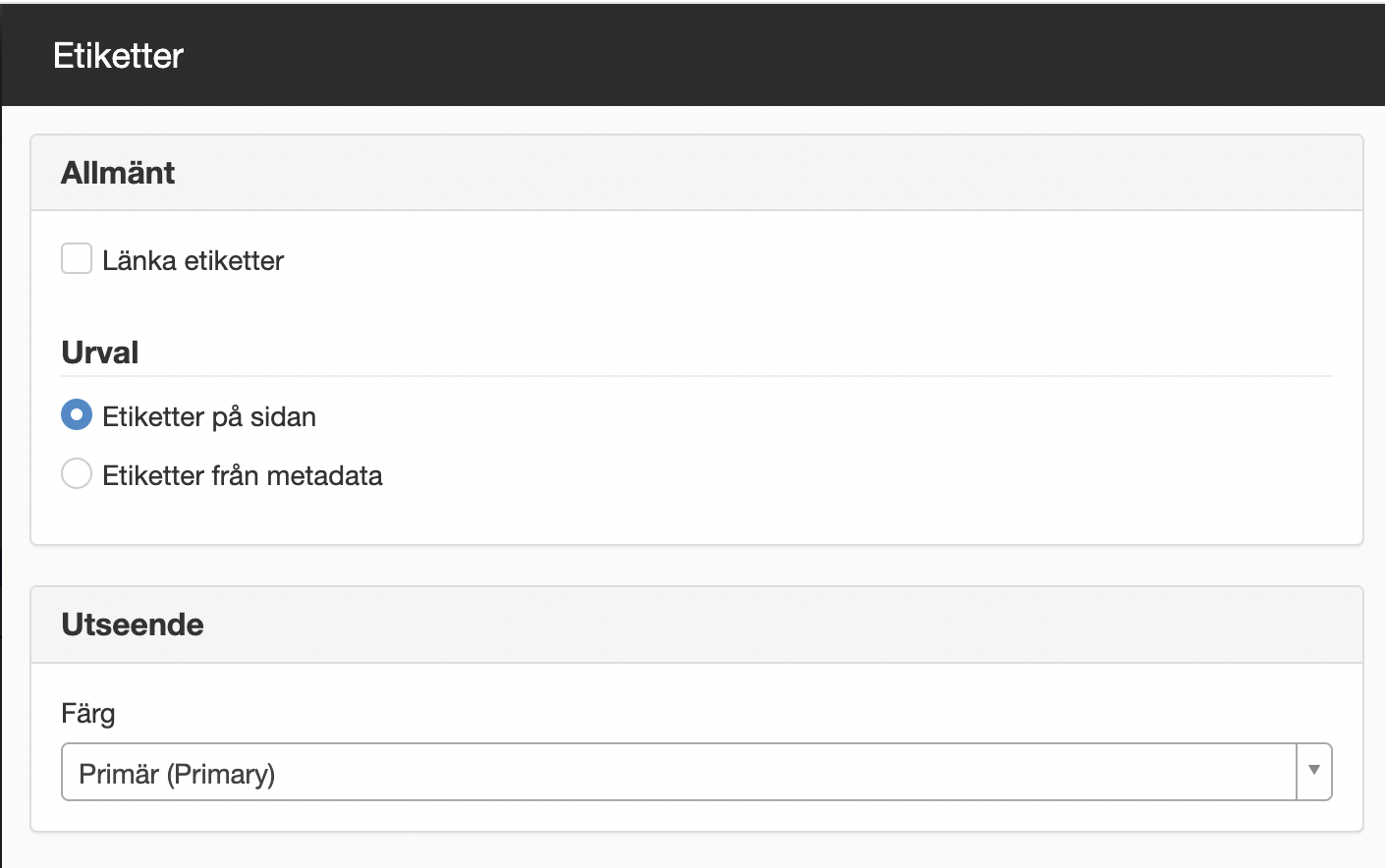Collapse the Utseende panel header
Screen dimensions: 1385x868
click(696, 624)
